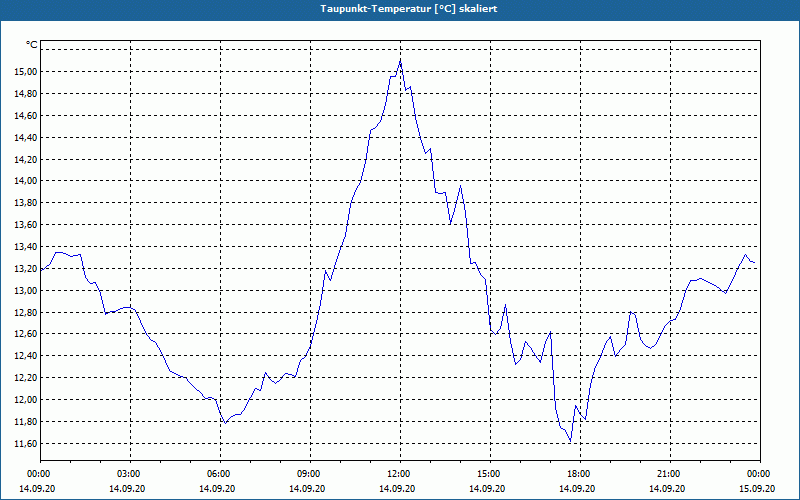Pick the 12,40 y-axis value
The height and width of the screenshot is (500, 800).
[27, 356]
